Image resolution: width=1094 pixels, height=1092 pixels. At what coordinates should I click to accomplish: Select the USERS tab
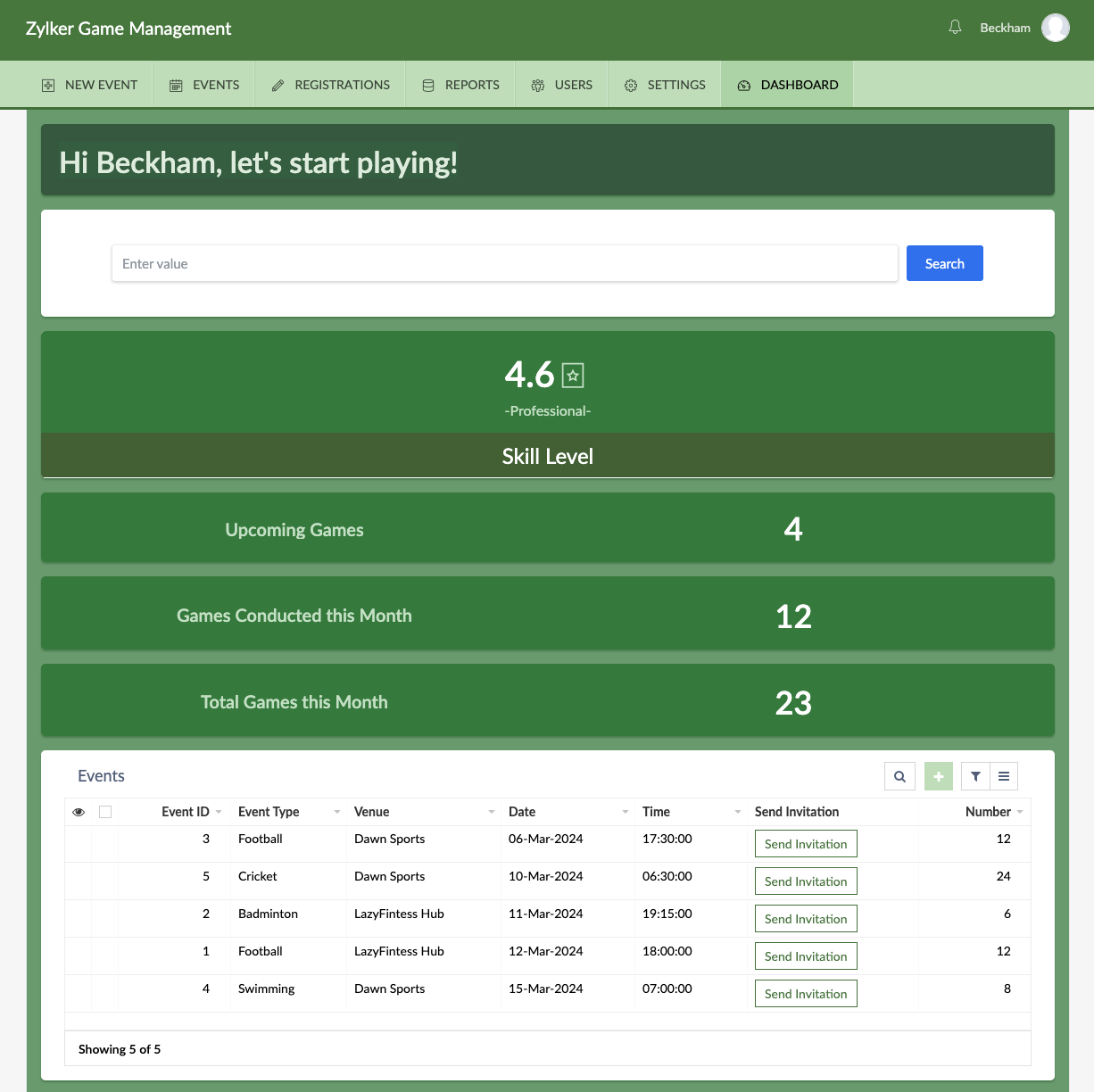click(562, 85)
